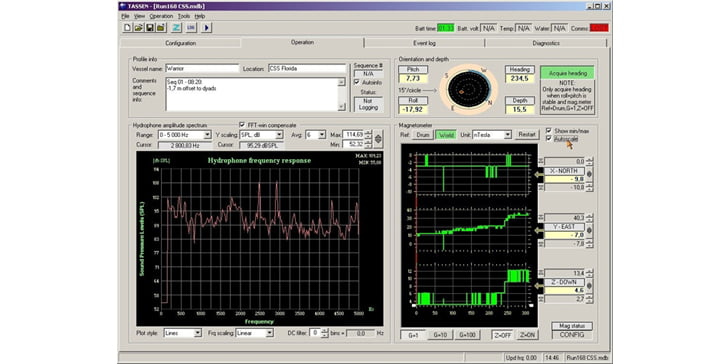Click the arrow icon beside Y-EAST value
This screenshot has height=364, width=728.
coord(539,230)
